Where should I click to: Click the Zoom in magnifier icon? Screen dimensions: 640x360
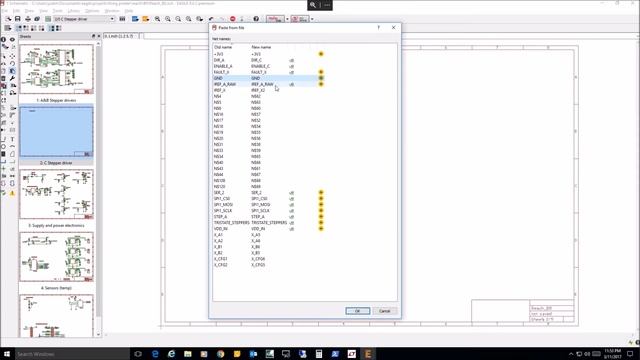(x=168, y=19)
